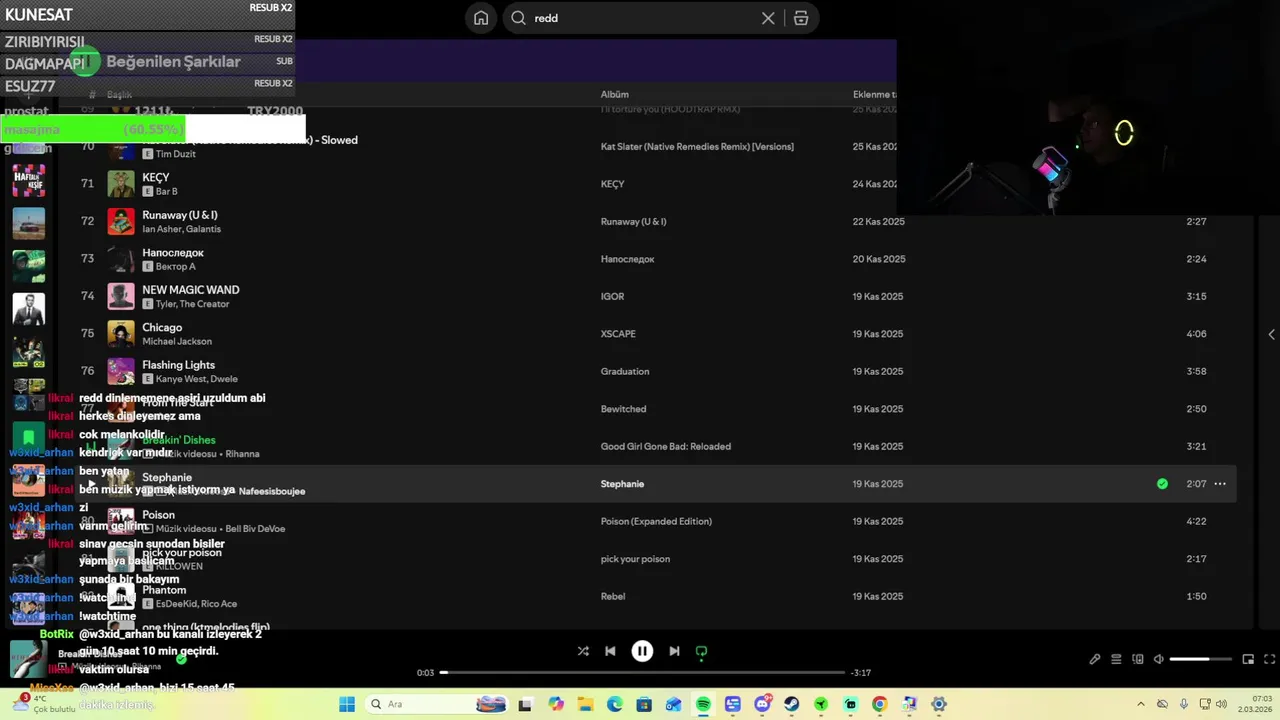This screenshot has width=1280, height=720.
Task: Select the Flashing Lights track
Action: pos(178,365)
